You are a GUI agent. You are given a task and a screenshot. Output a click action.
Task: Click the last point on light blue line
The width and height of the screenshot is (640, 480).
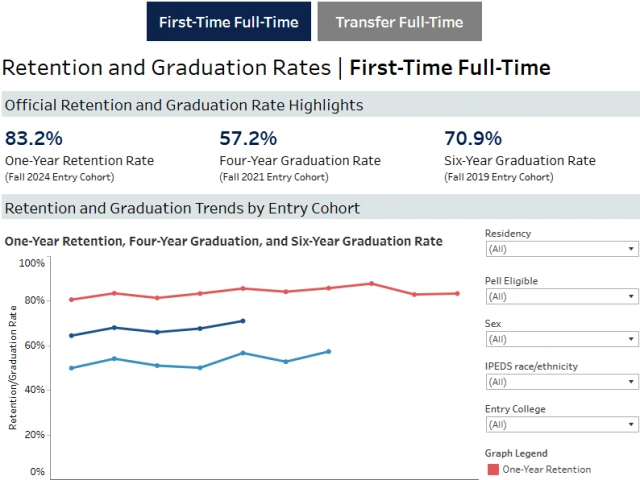tap(328, 351)
